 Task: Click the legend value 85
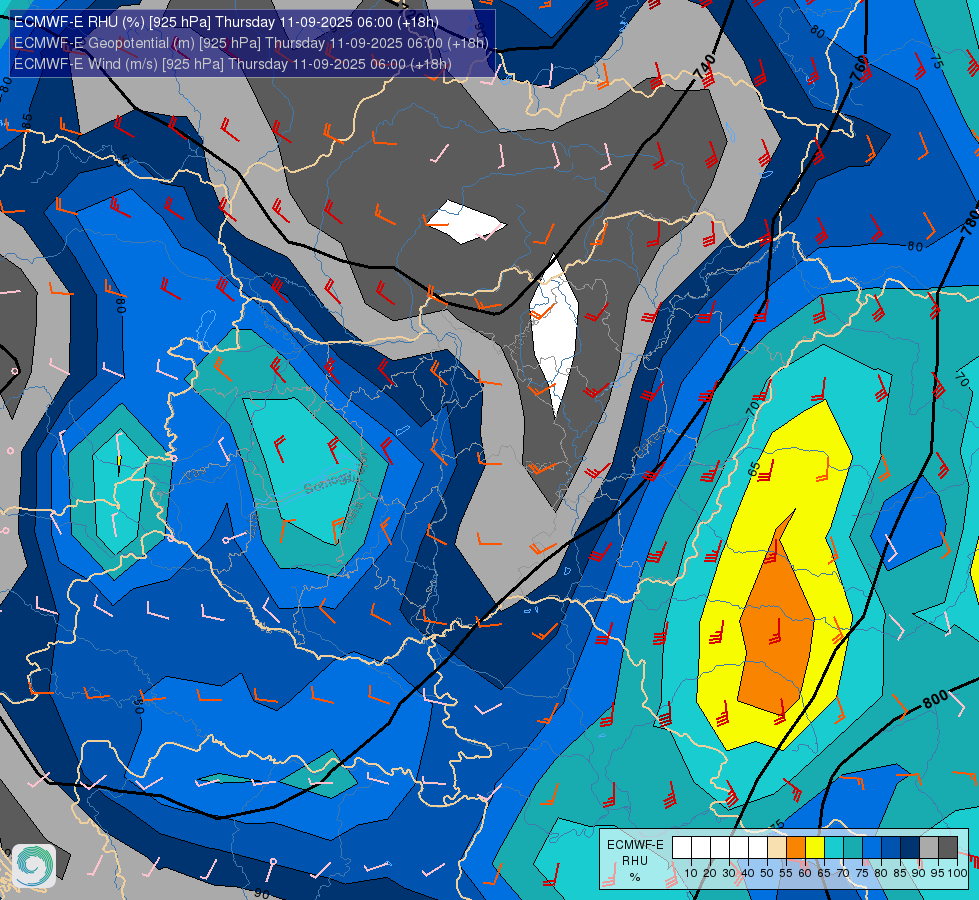[900, 873]
